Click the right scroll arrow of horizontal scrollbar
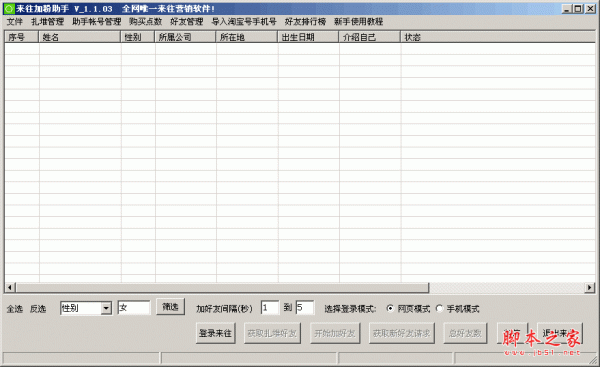The image size is (600, 367). pyautogui.click(x=590, y=287)
